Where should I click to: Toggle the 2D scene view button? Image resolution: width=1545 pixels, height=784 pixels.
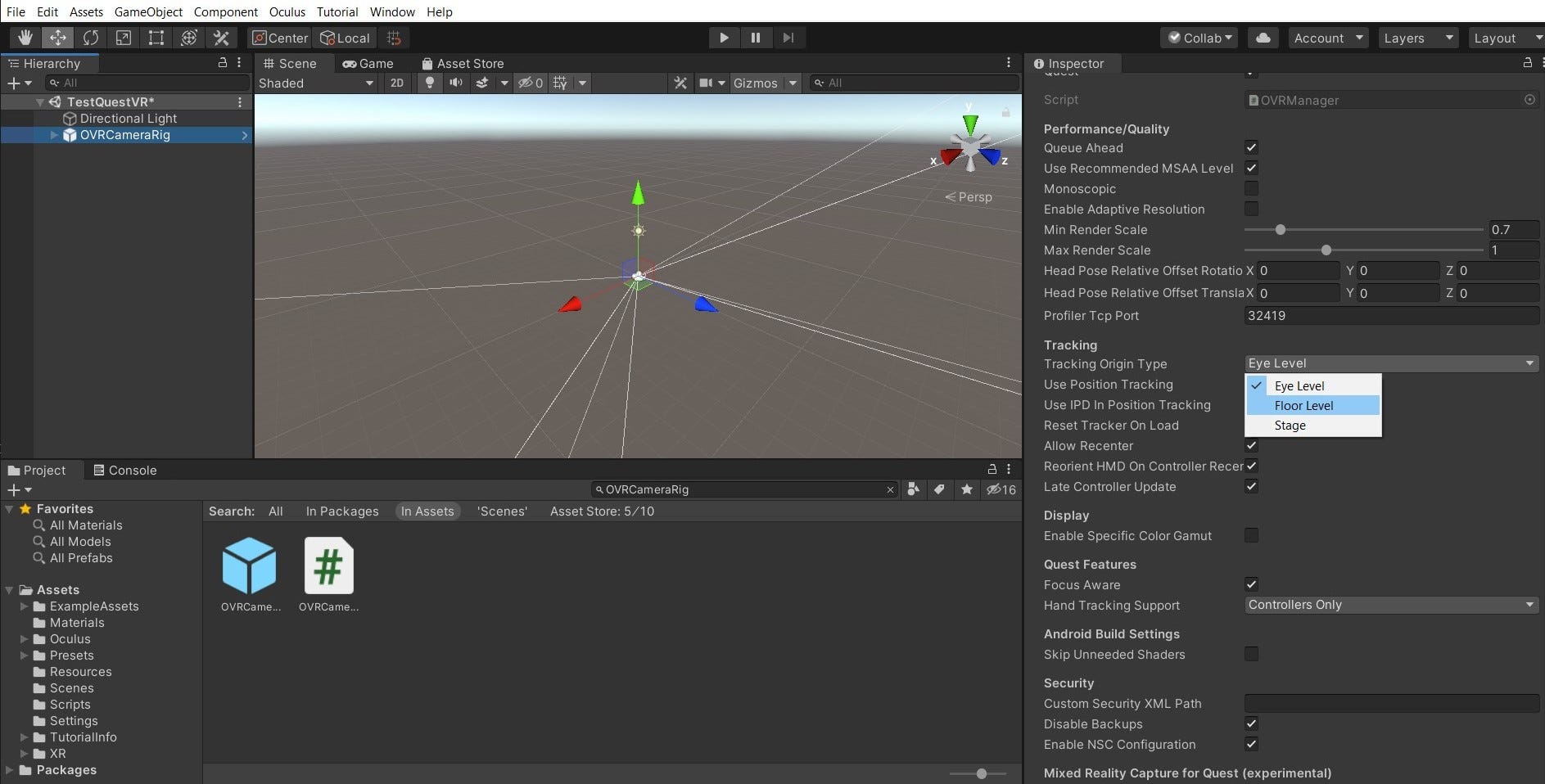pos(397,83)
